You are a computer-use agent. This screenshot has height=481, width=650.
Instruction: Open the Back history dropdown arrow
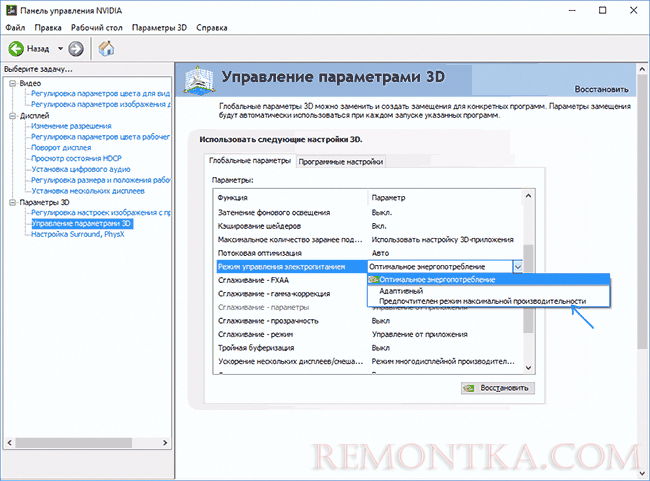click(x=60, y=49)
